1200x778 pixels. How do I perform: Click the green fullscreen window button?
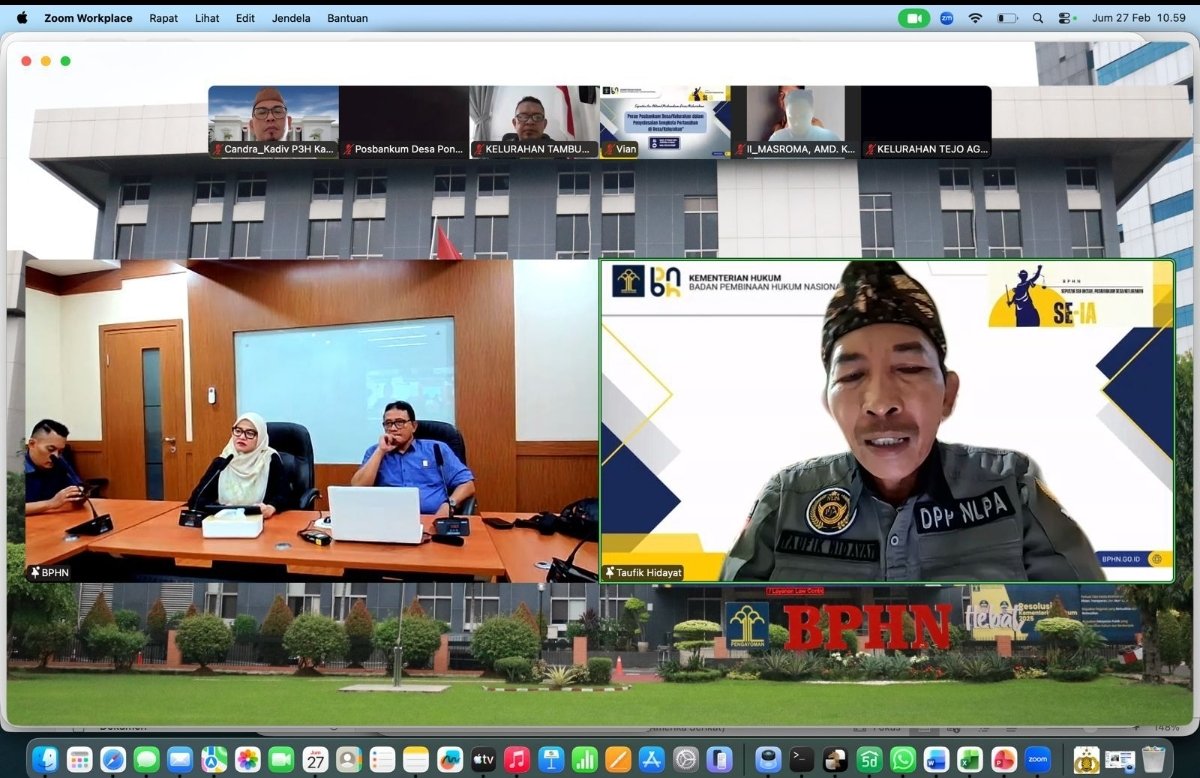pyautogui.click(x=66, y=61)
